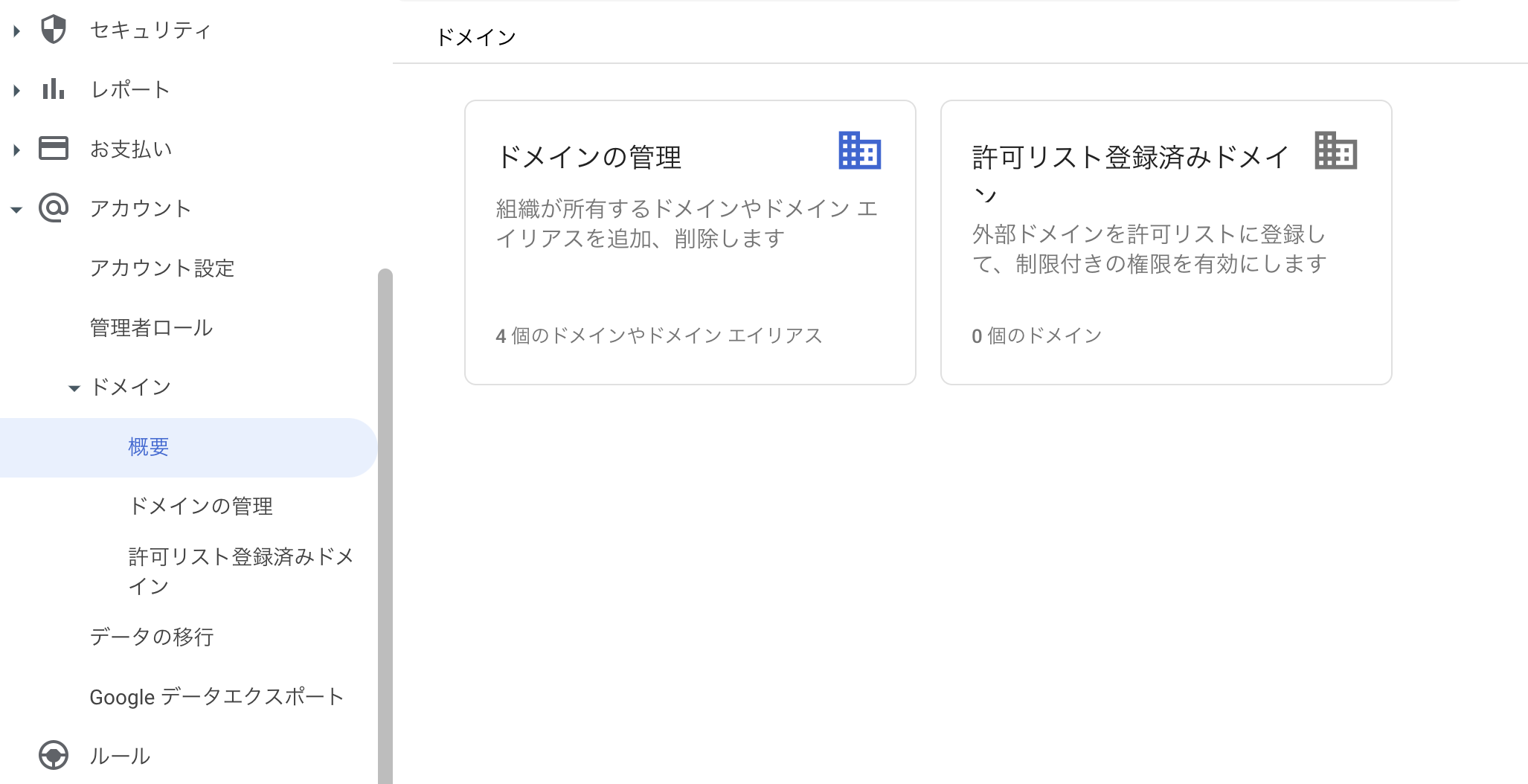Open Google データエクスポート
Viewport: 1528px width, 784px height.
[x=216, y=696]
